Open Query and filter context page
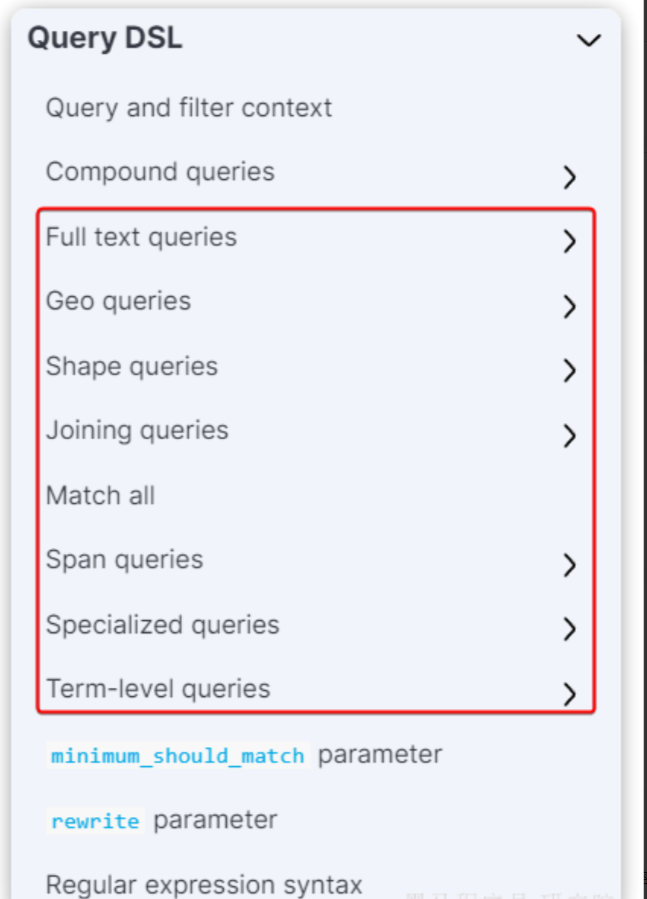The width and height of the screenshot is (647, 899). coord(188,108)
